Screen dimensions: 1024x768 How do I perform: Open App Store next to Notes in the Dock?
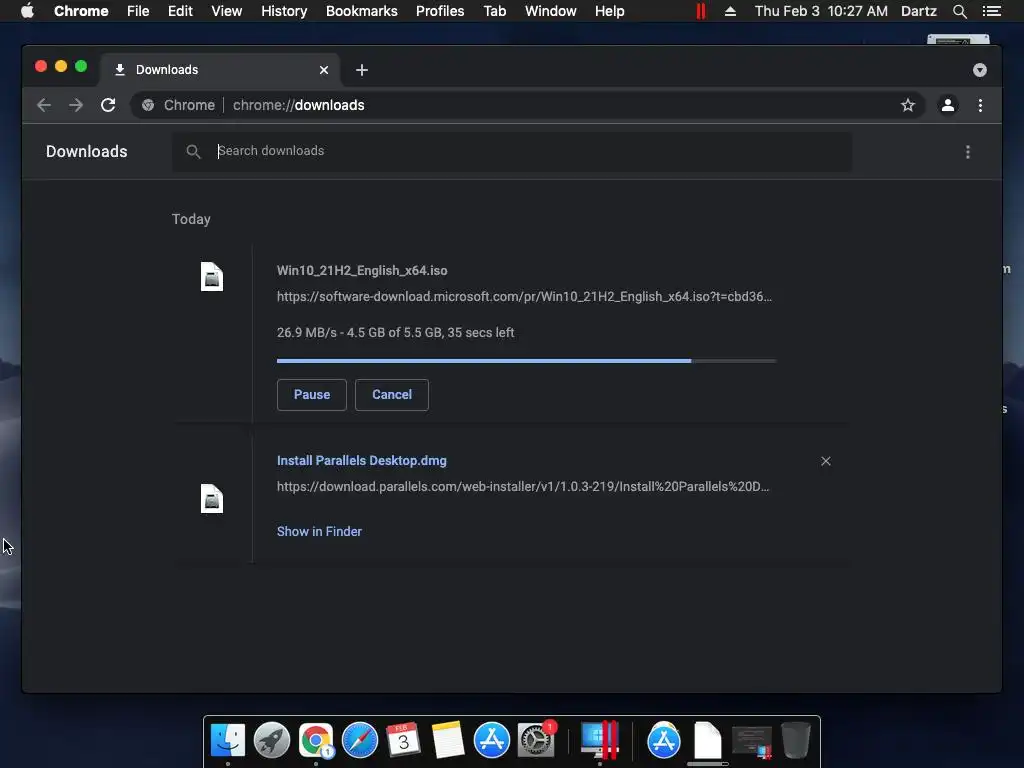(x=492, y=741)
